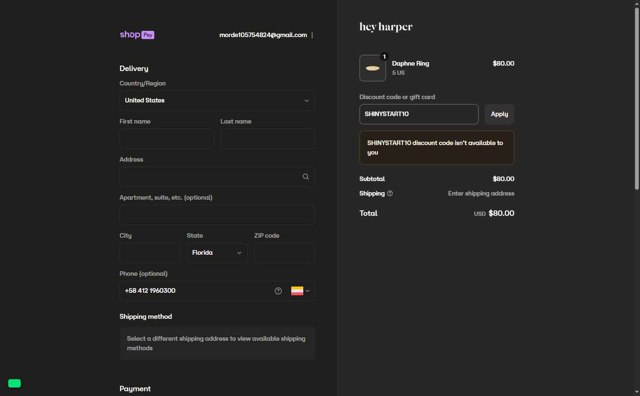Click the Enter shipping address text
Image resolution: width=640 pixels, height=396 pixels.
(x=481, y=194)
